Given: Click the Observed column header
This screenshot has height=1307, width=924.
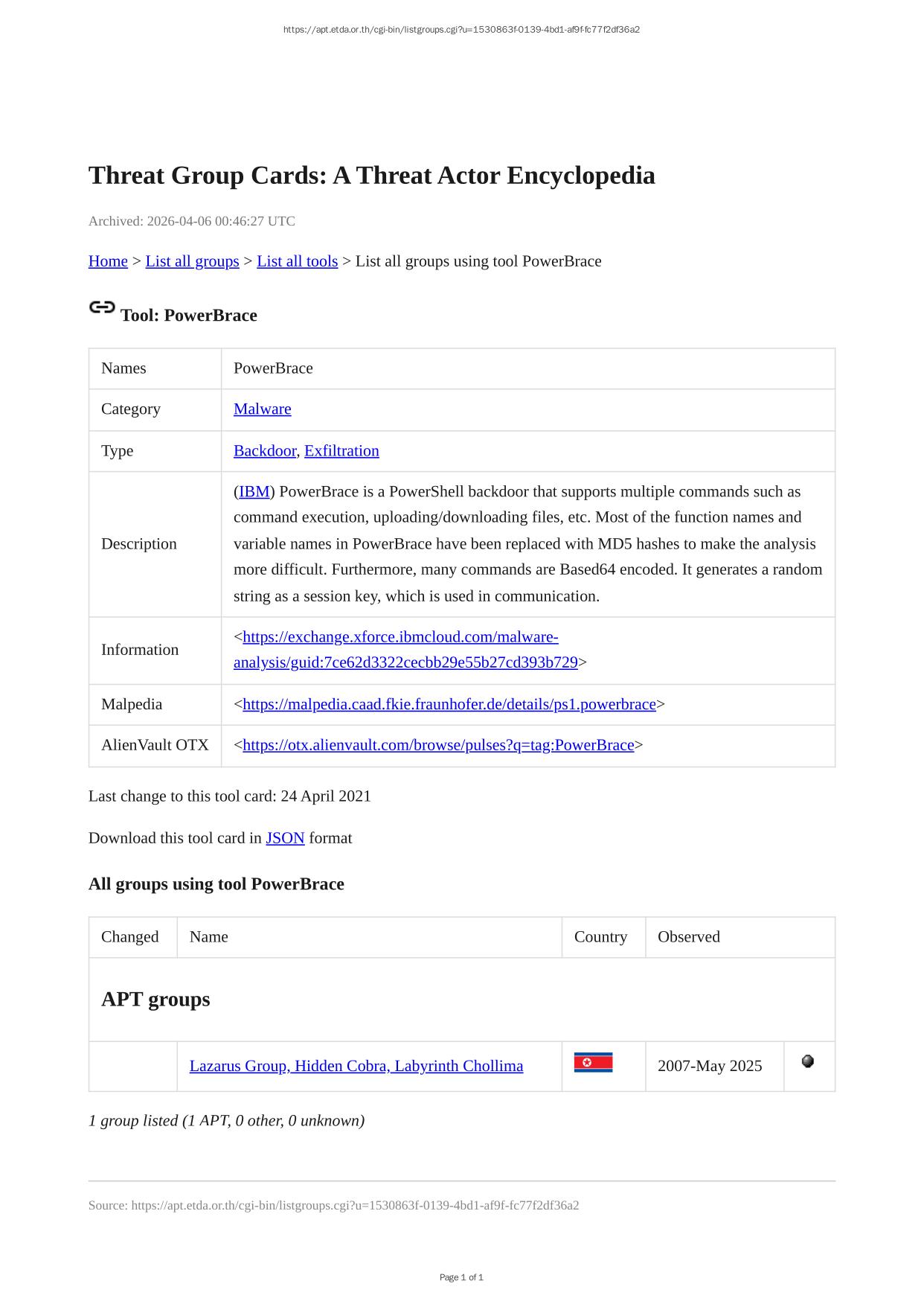Looking at the screenshot, I should [x=688, y=937].
